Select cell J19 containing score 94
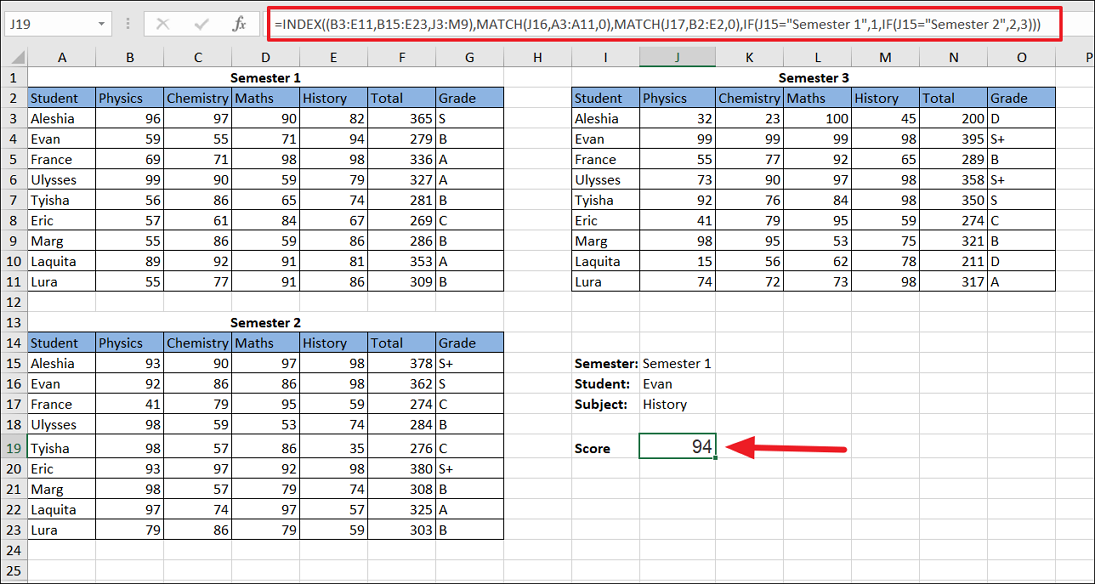 (x=677, y=445)
